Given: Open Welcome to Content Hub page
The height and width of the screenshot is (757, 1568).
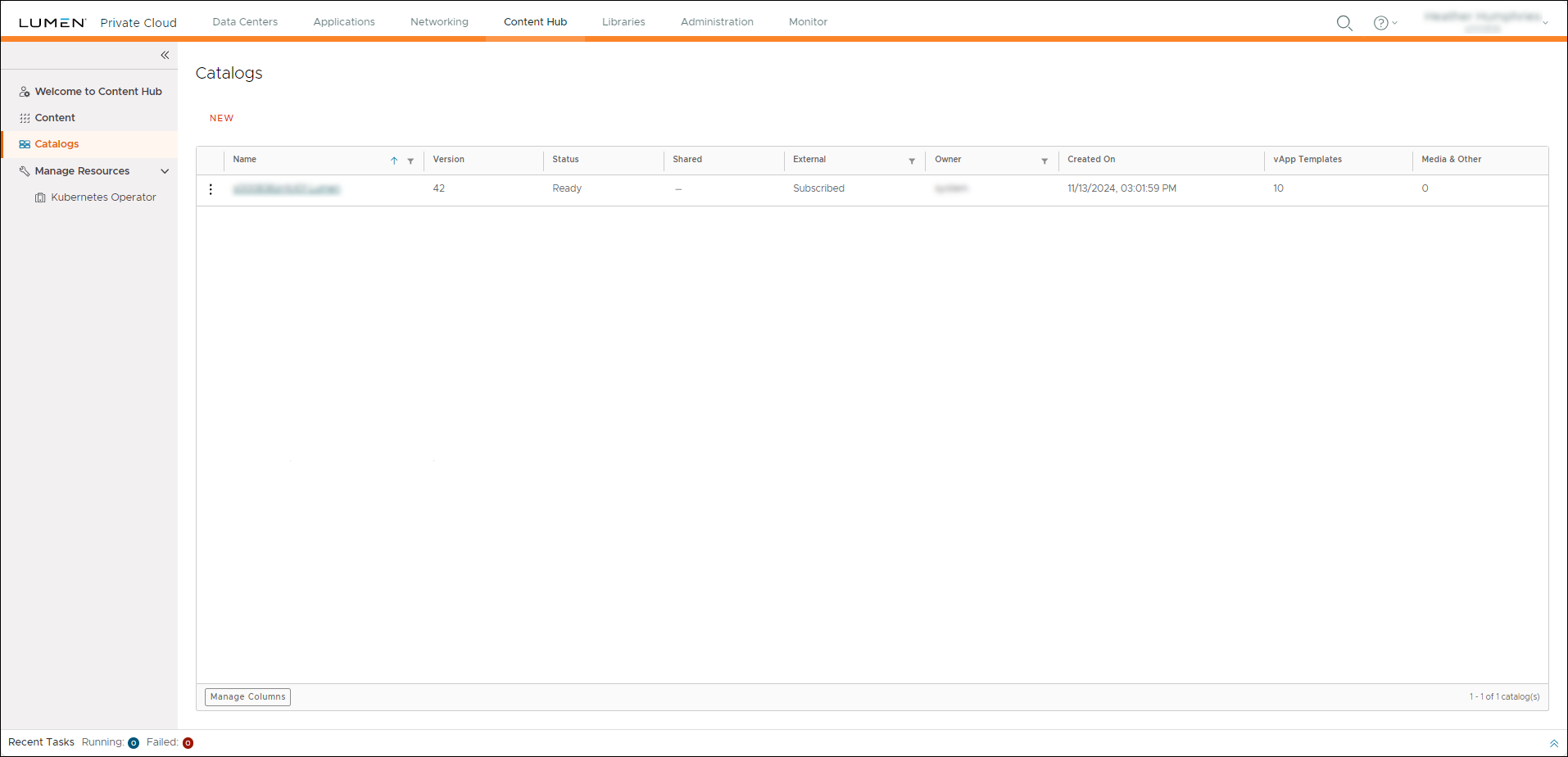Looking at the screenshot, I should [x=98, y=92].
